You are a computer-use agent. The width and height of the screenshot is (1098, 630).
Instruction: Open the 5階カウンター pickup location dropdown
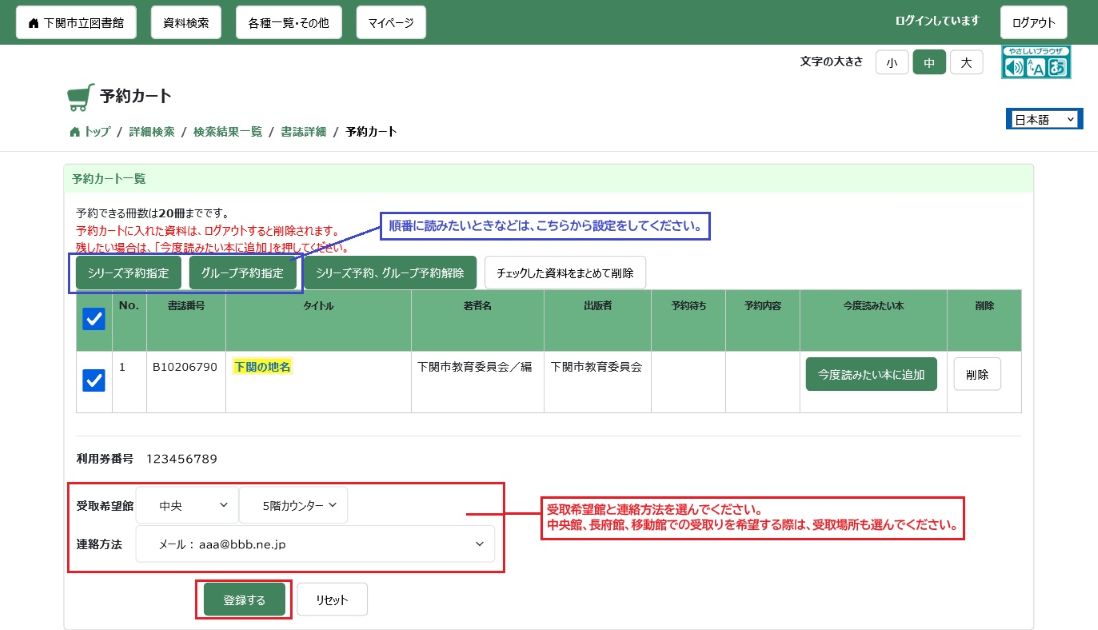tap(293, 505)
